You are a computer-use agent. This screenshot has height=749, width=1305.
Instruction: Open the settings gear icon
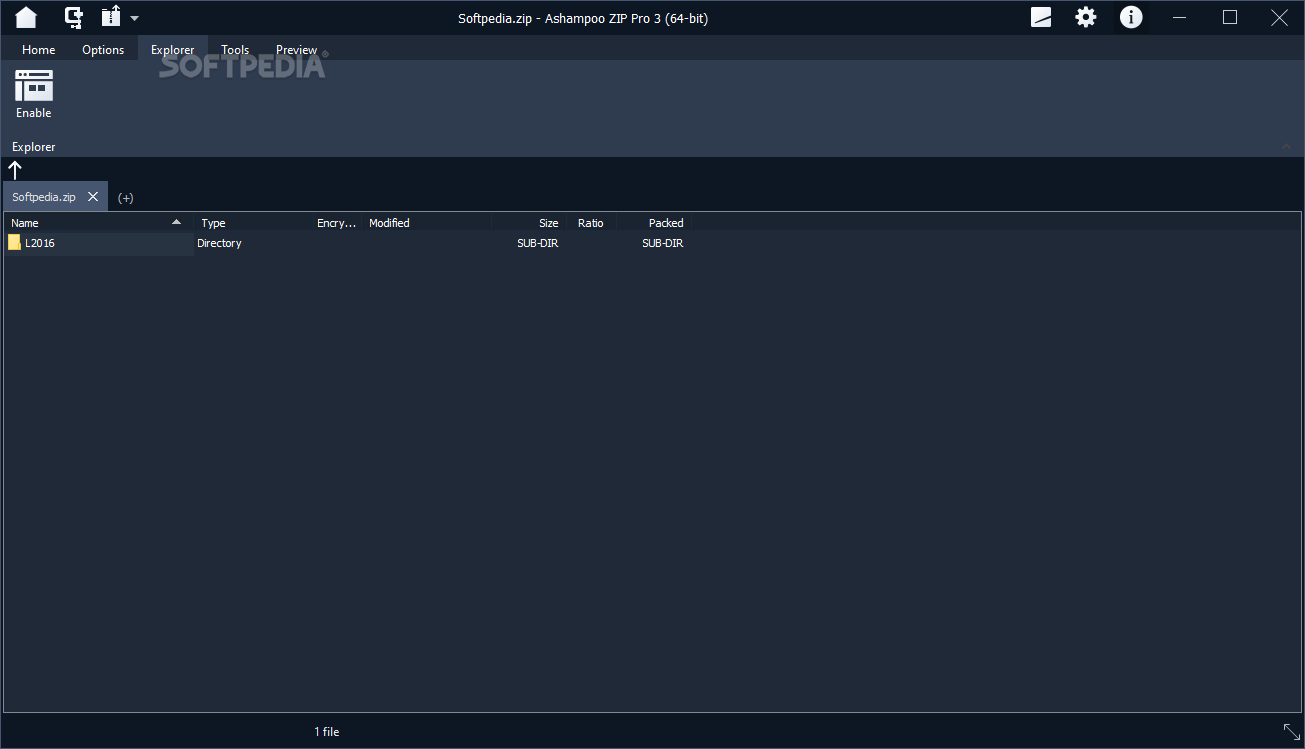[1085, 17]
